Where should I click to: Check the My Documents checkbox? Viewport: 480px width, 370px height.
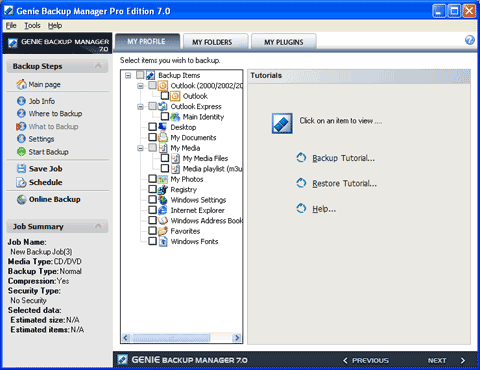[152, 137]
